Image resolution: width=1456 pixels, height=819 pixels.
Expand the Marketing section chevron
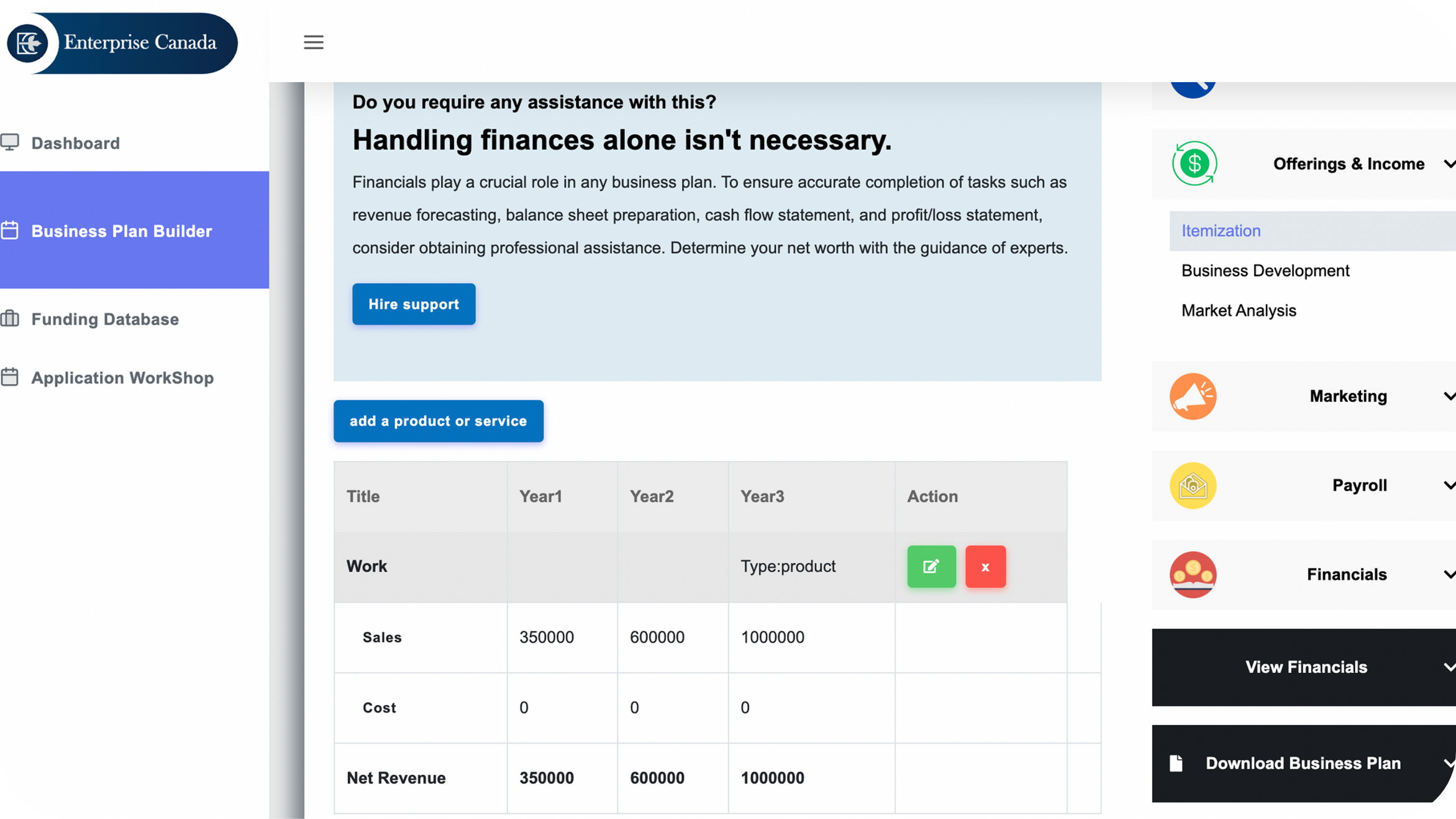1448,396
